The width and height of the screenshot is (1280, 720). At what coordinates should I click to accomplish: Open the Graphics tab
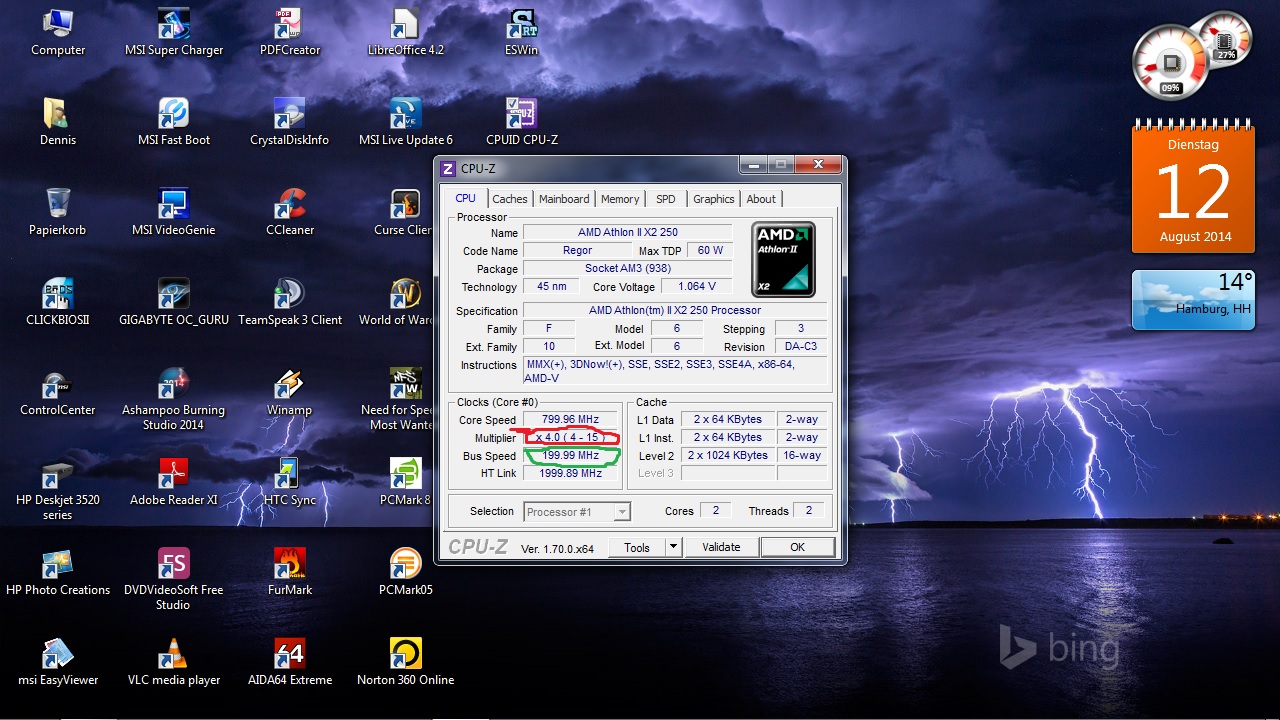714,199
